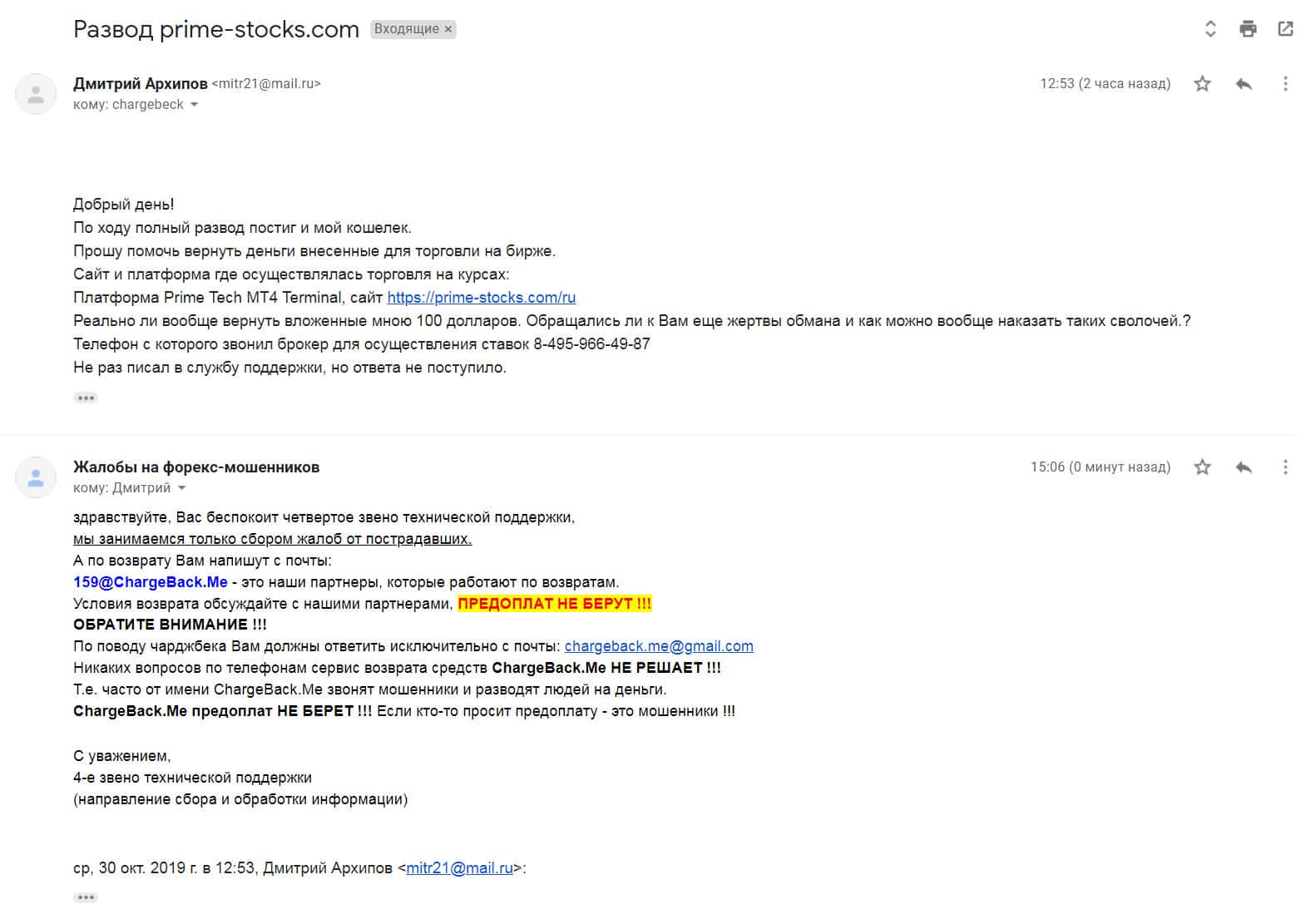Show quoted text in the reply
1311x924 pixels.
pyautogui.click(x=86, y=897)
